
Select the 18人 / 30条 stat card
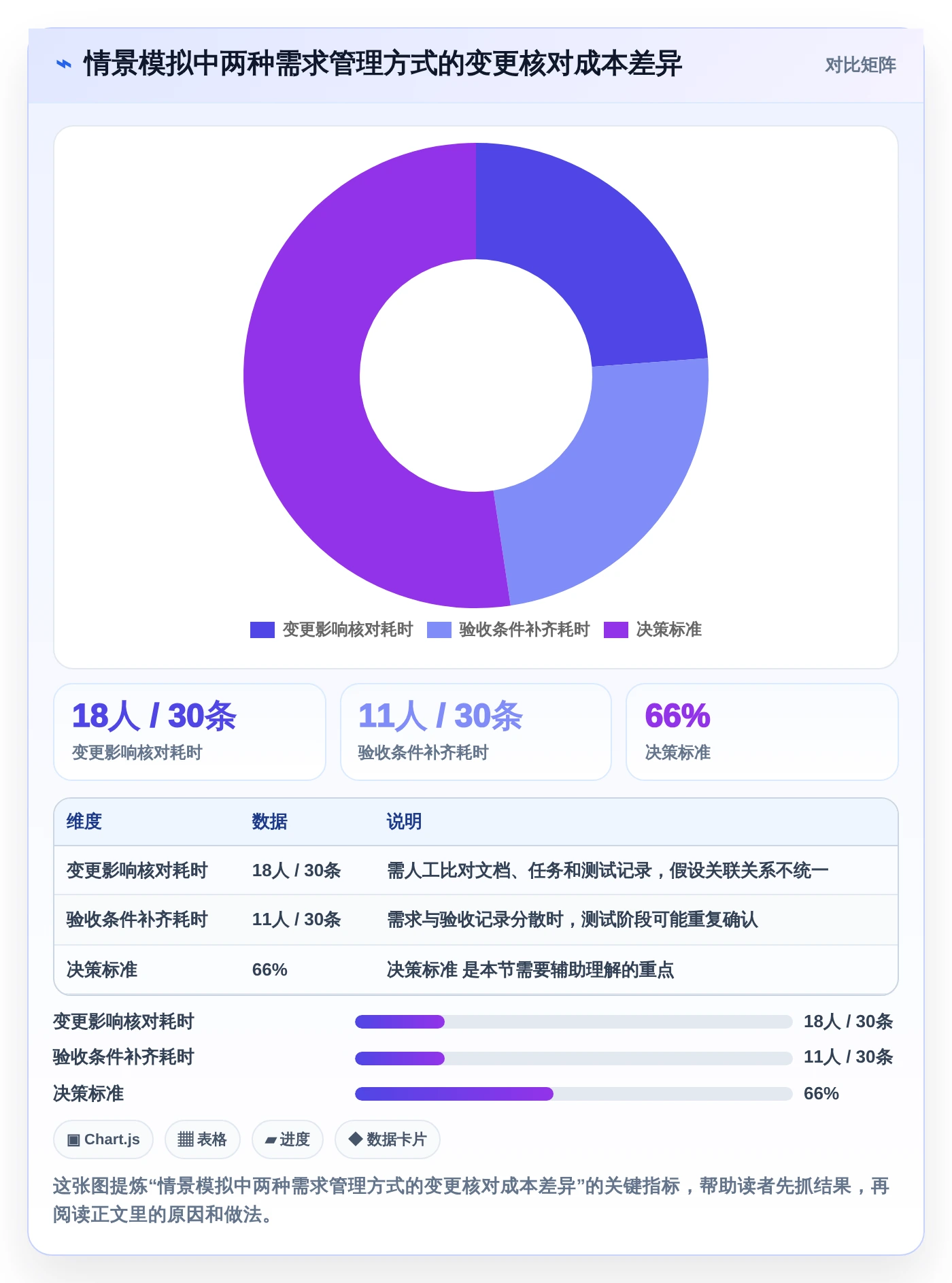[190, 732]
